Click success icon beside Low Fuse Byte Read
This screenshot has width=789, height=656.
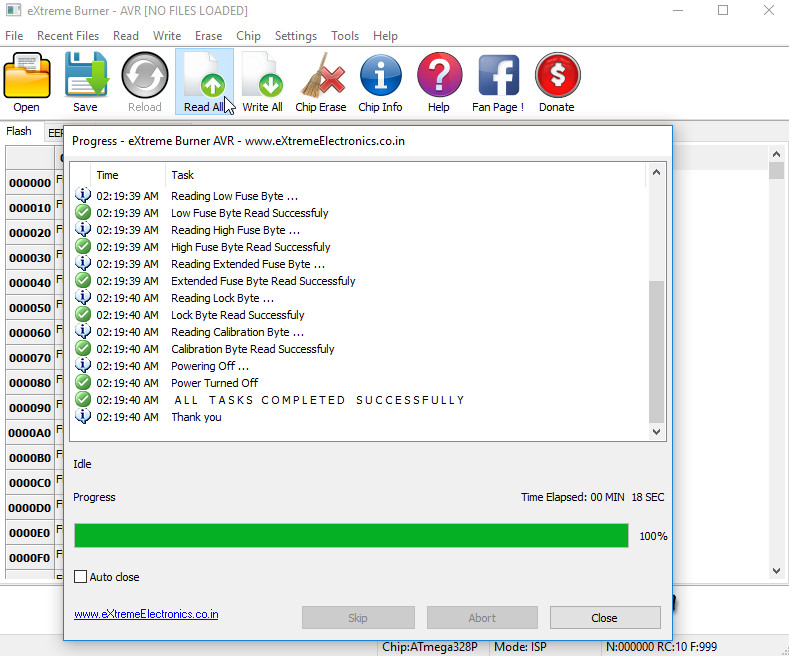(83, 212)
